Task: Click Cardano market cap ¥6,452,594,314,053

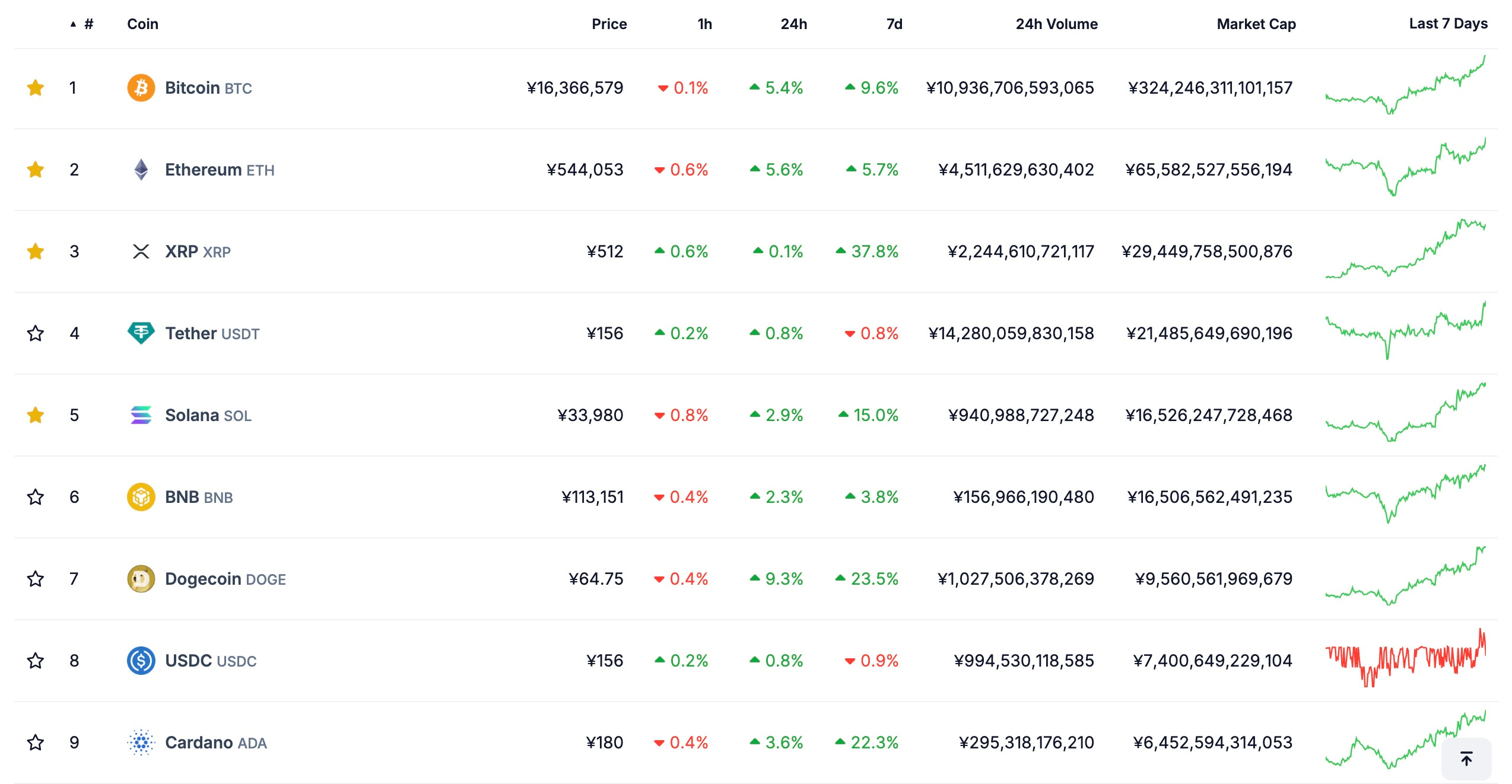Action: (1213, 742)
